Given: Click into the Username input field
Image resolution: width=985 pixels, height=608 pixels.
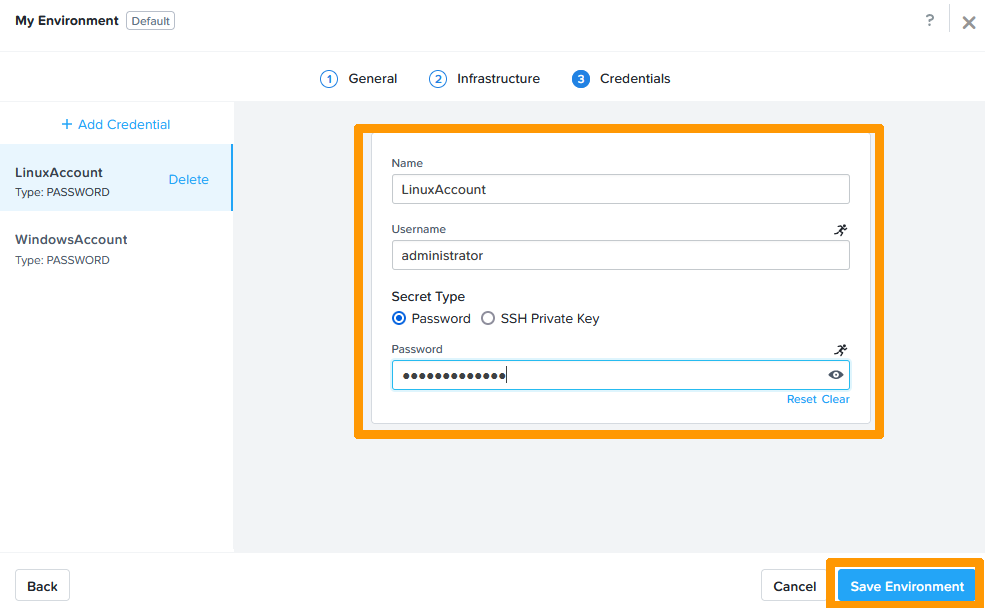Looking at the screenshot, I should (x=620, y=256).
